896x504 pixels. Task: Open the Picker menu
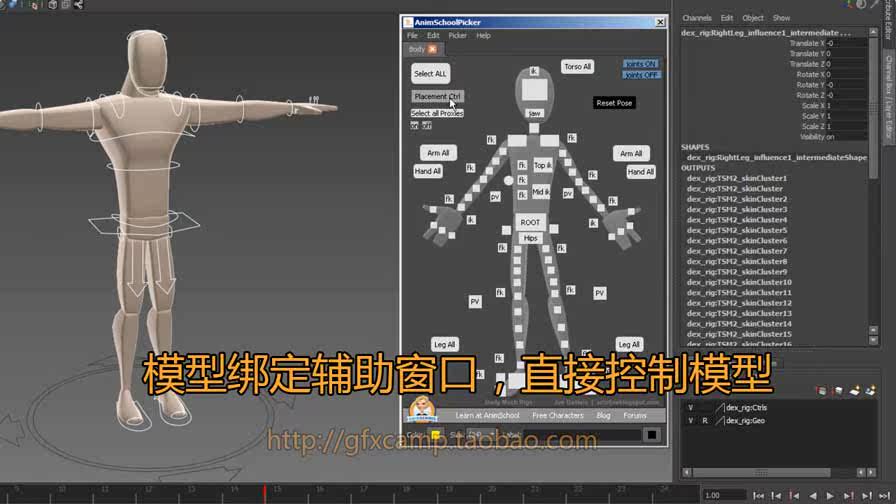coord(457,35)
